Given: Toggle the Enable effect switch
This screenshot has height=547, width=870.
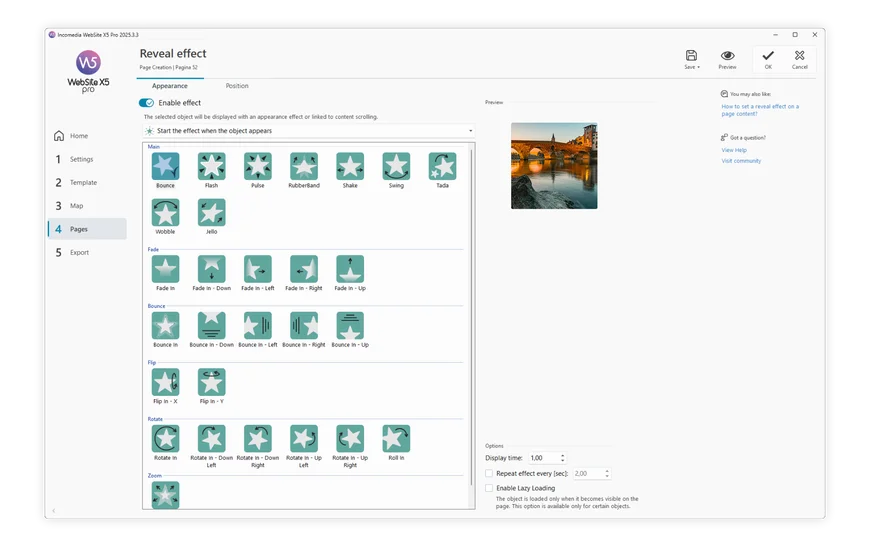Looking at the screenshot, I should click(x=146, y=103).
